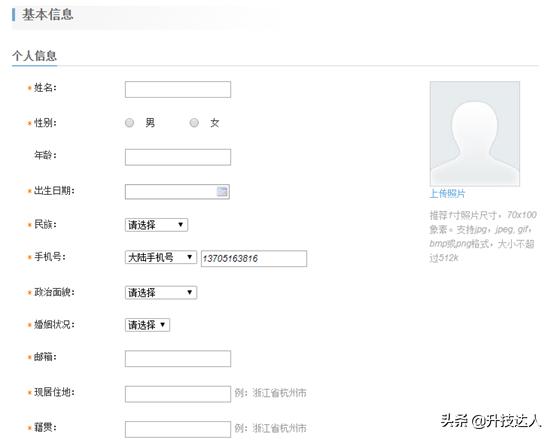Open the 民族 dropdown
554x440 pixels.
tap(156, 225)
